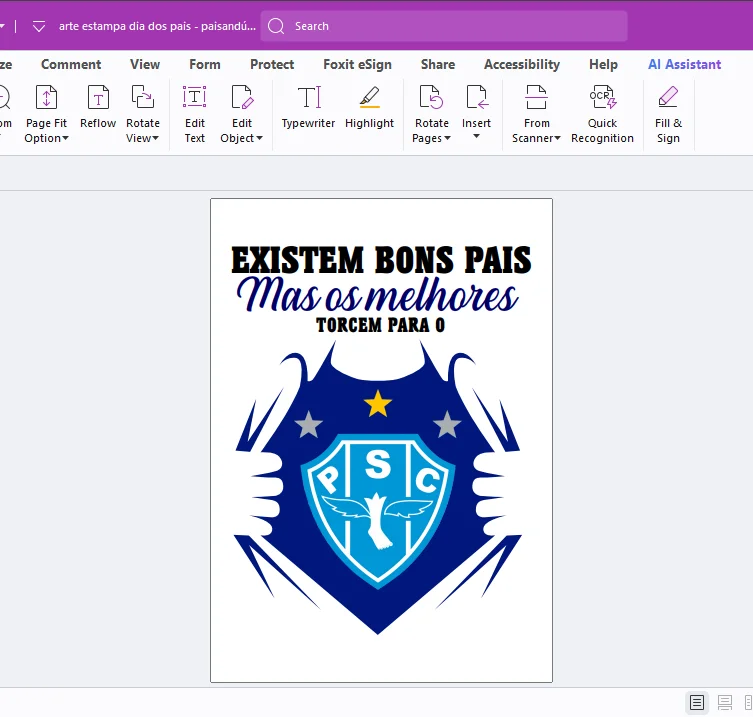The height and width of the screenshot is (717, 753).
Task: Run OCR Quick Recognition
Action: [x=602, y=115]
